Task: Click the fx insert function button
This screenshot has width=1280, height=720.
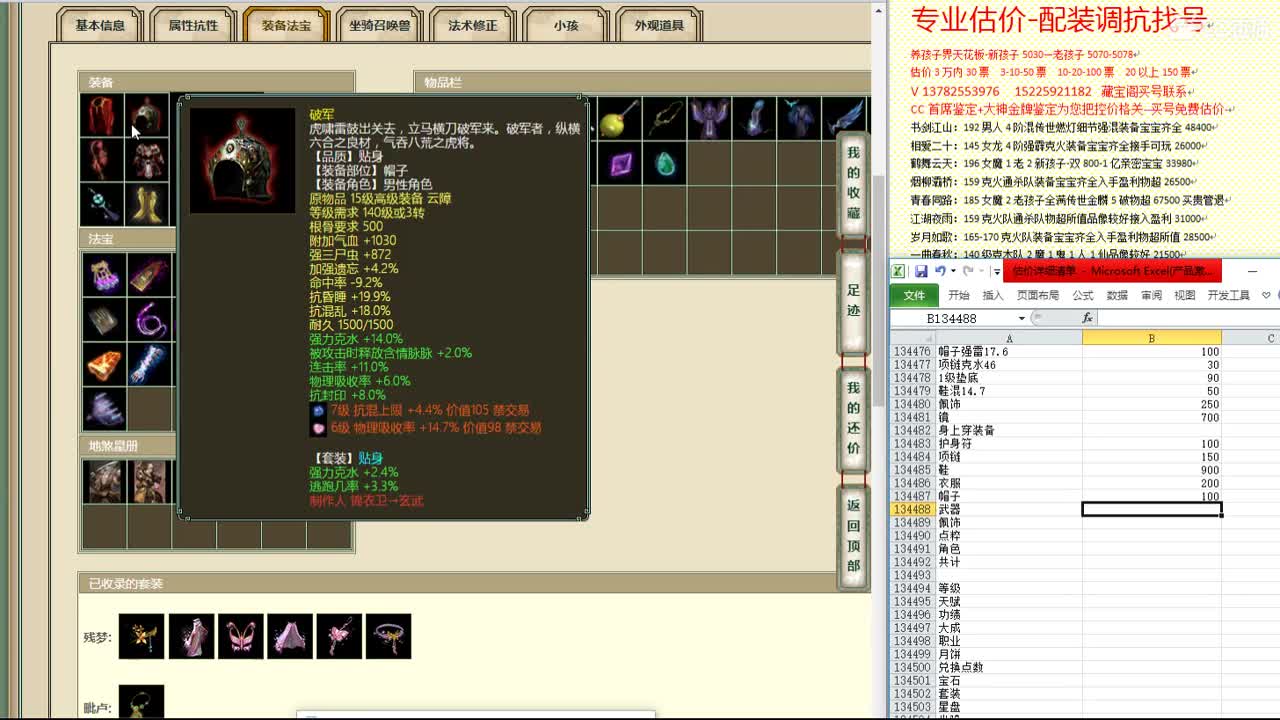Action: (x=1087, y=318)
